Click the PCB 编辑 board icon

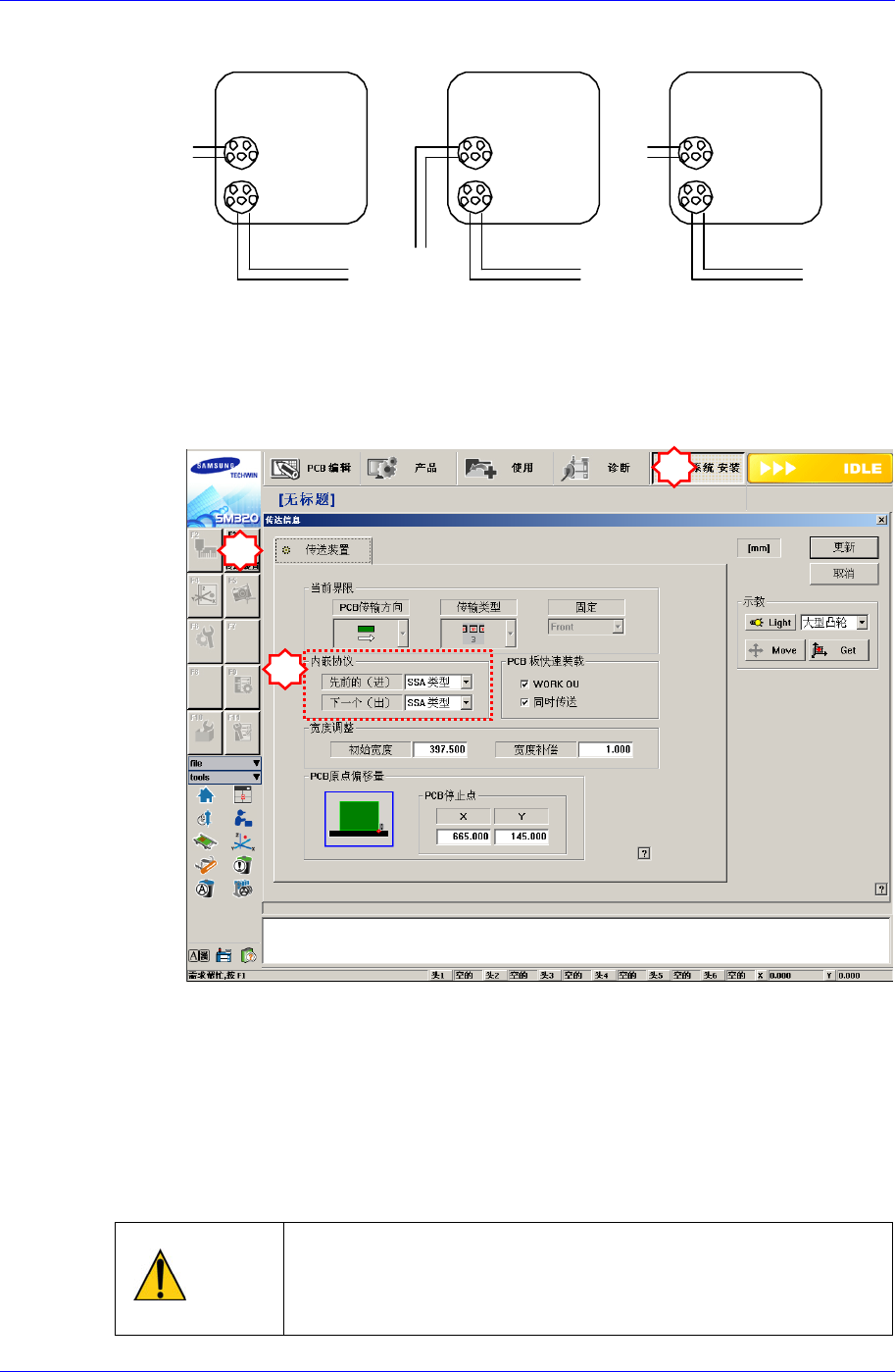click(285, 469)
